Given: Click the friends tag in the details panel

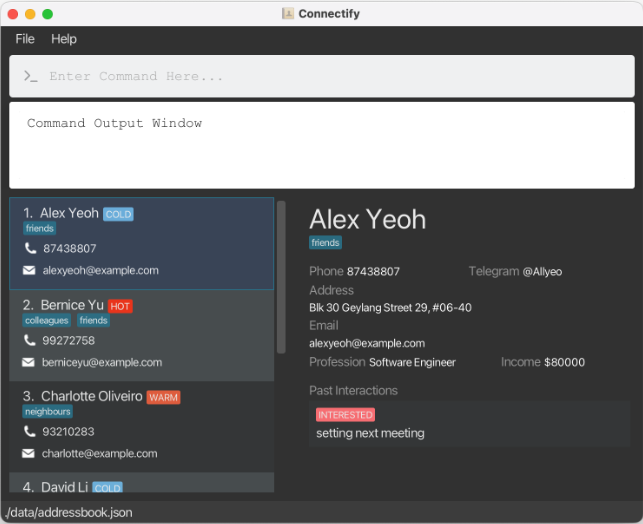Looking at the screenshot, I should [325, 243].
